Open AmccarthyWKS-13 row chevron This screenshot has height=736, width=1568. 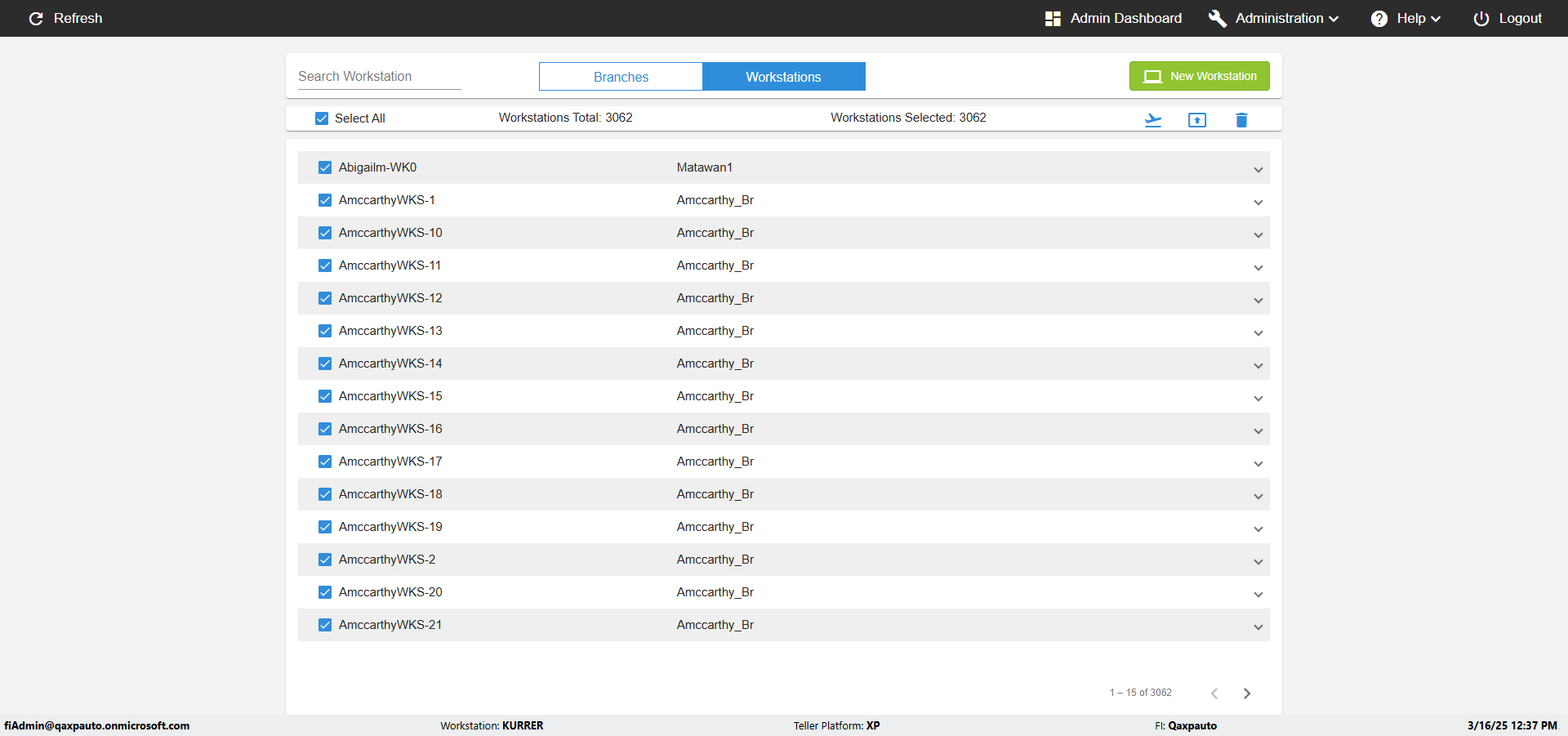click(1258, 332)
